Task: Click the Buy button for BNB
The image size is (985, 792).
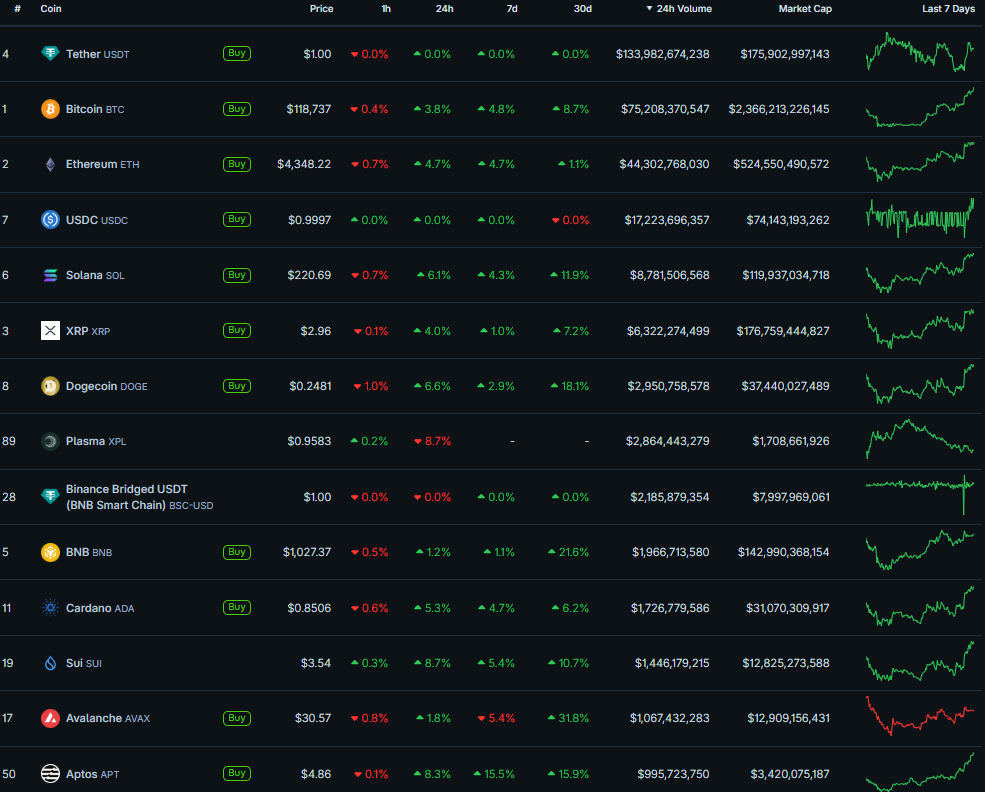Action: coord(237,552)
